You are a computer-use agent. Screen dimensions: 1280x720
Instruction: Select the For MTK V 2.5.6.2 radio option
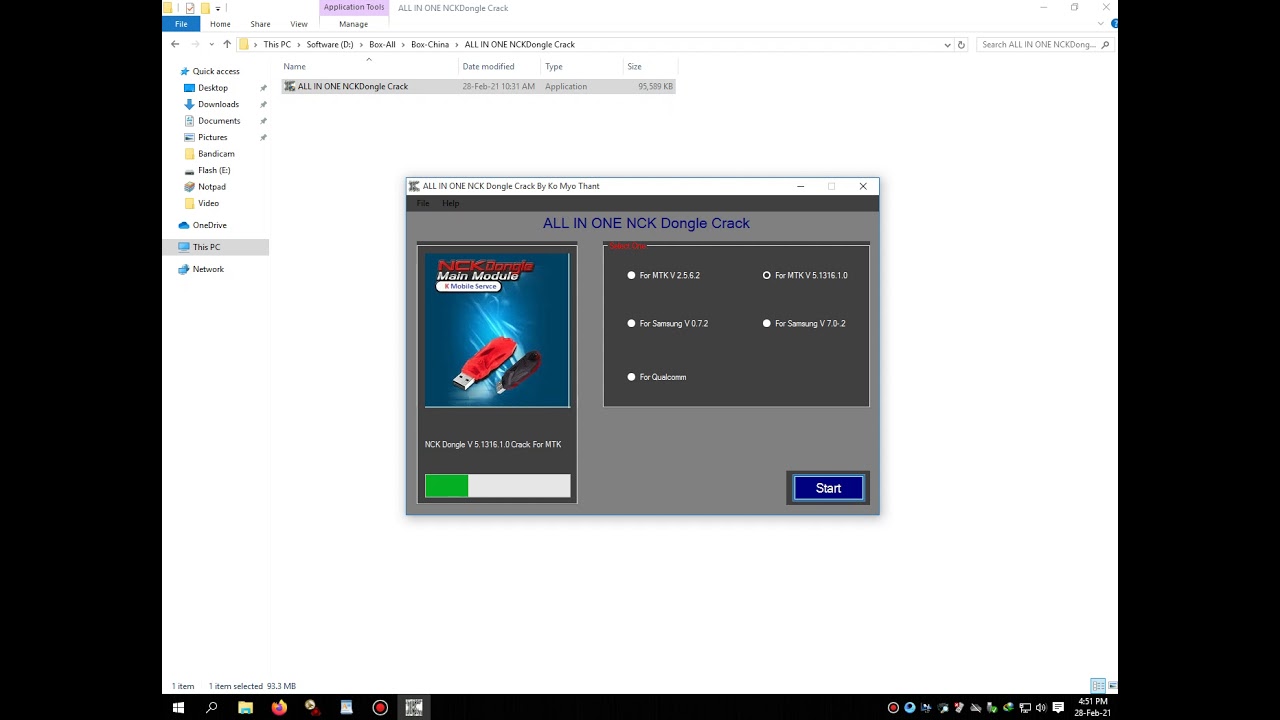pos(663,275)
